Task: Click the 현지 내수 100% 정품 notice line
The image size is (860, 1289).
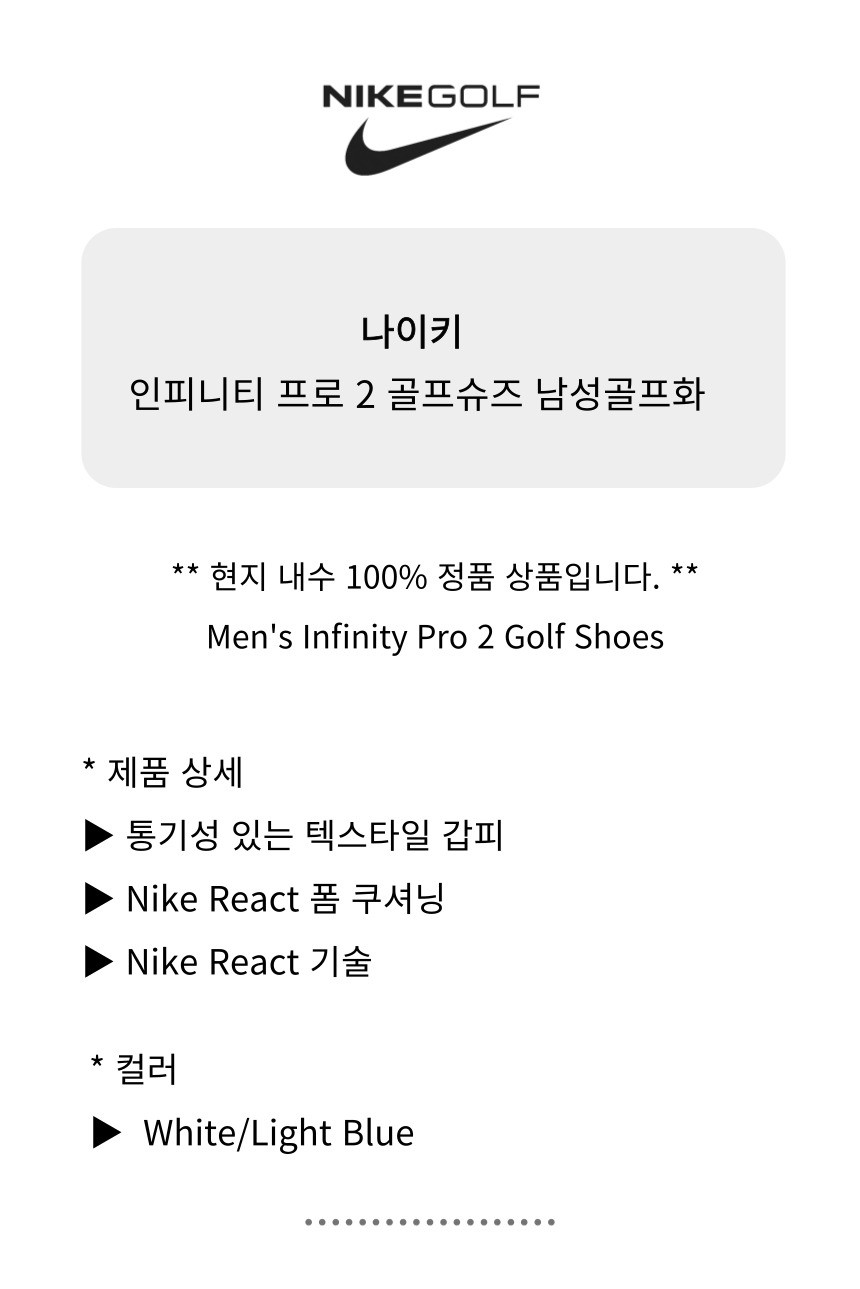Action: [434, 577]
